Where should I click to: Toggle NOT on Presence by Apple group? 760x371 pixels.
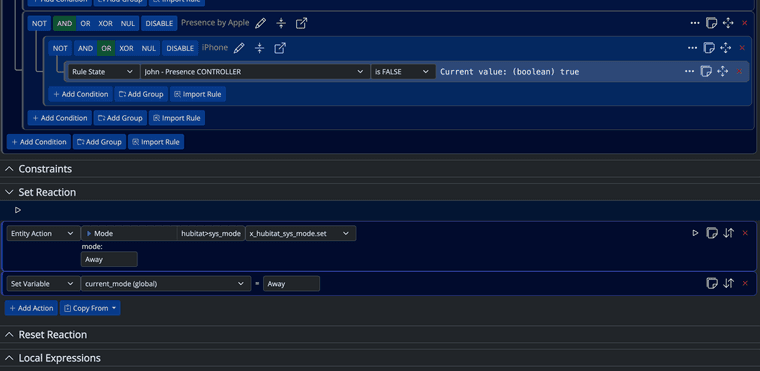point(39,23)
